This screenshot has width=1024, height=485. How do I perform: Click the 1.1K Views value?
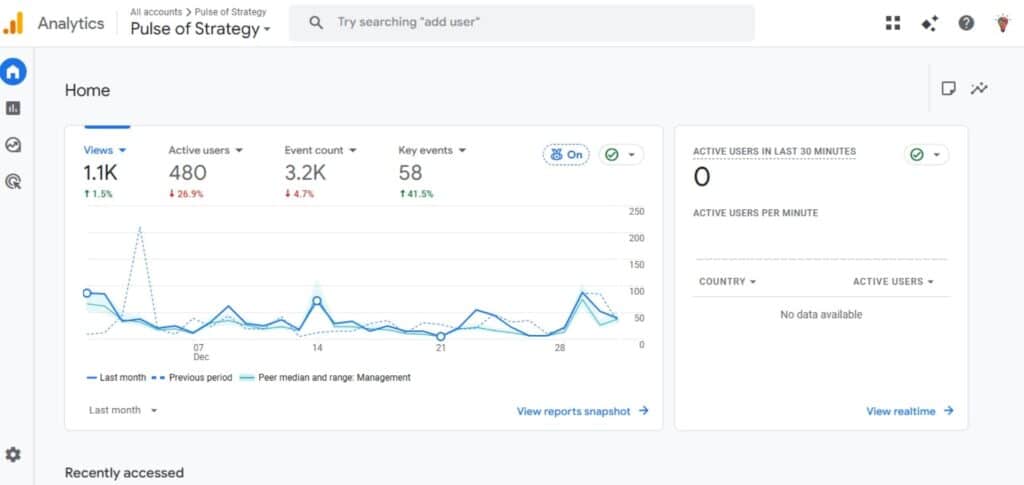click(x=100, y=173)
